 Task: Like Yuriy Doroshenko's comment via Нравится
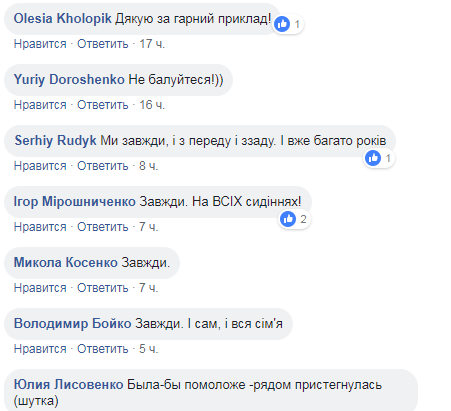[x=40, y=105]
